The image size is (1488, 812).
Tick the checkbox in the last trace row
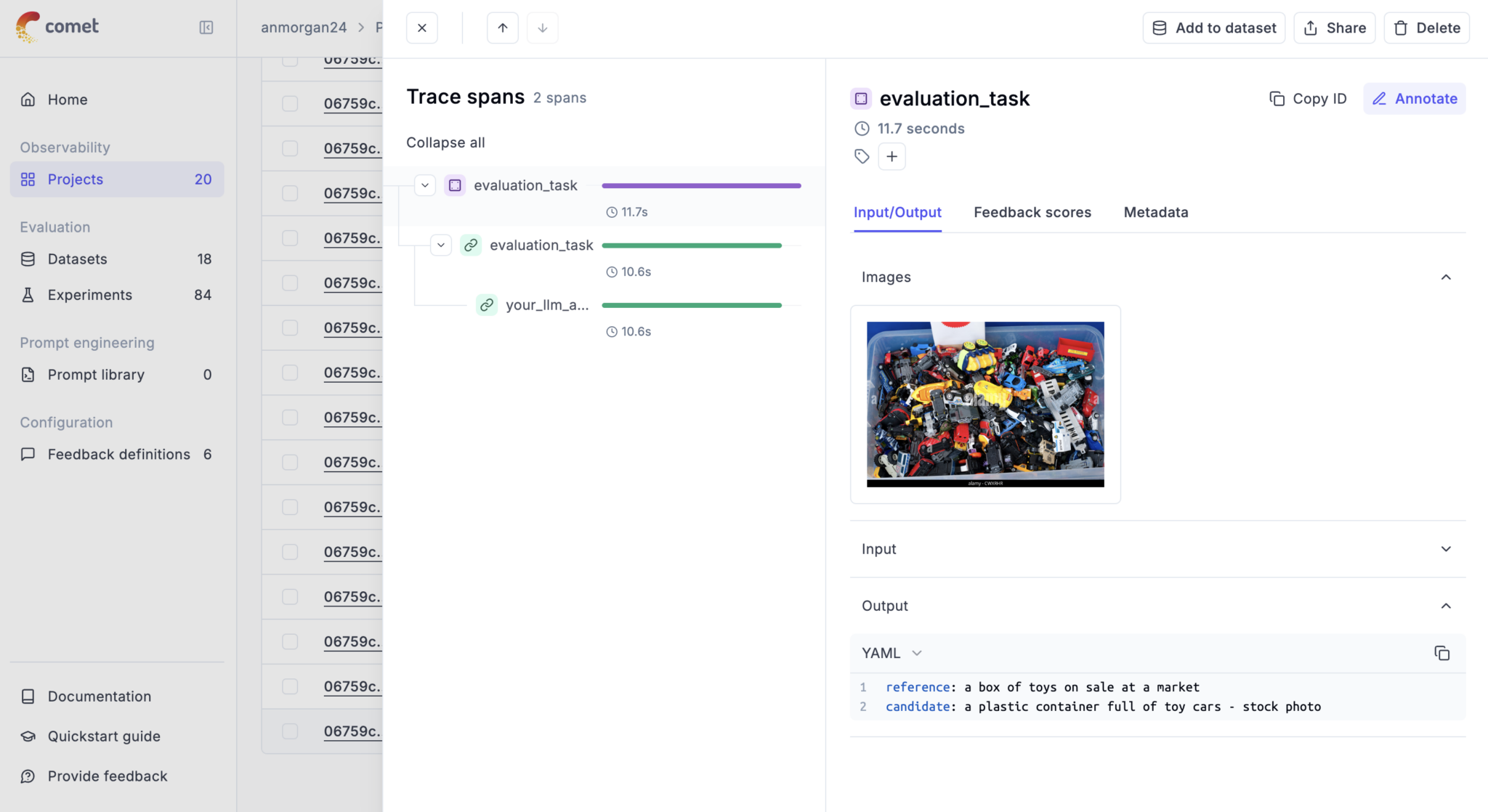tap(290, 731)
